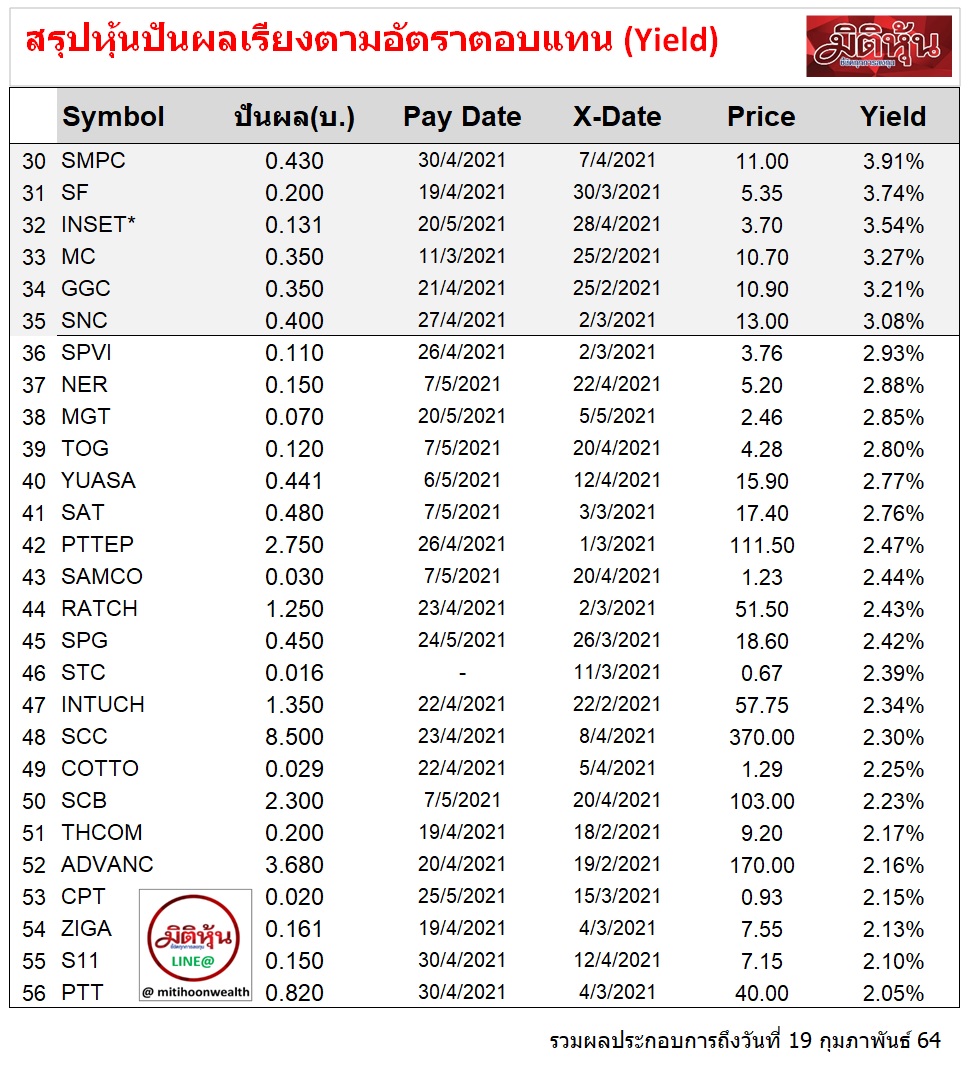The height and width of the screenshot is (1071, 969).
Task: Select the Pay Date column header
Action: tap(462, 117)
